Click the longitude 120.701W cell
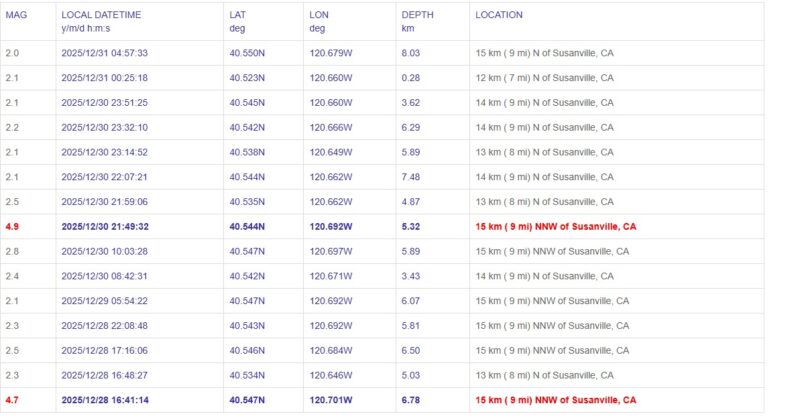The width and height of the screenshot is (800, 420). (x=332, y=400)
